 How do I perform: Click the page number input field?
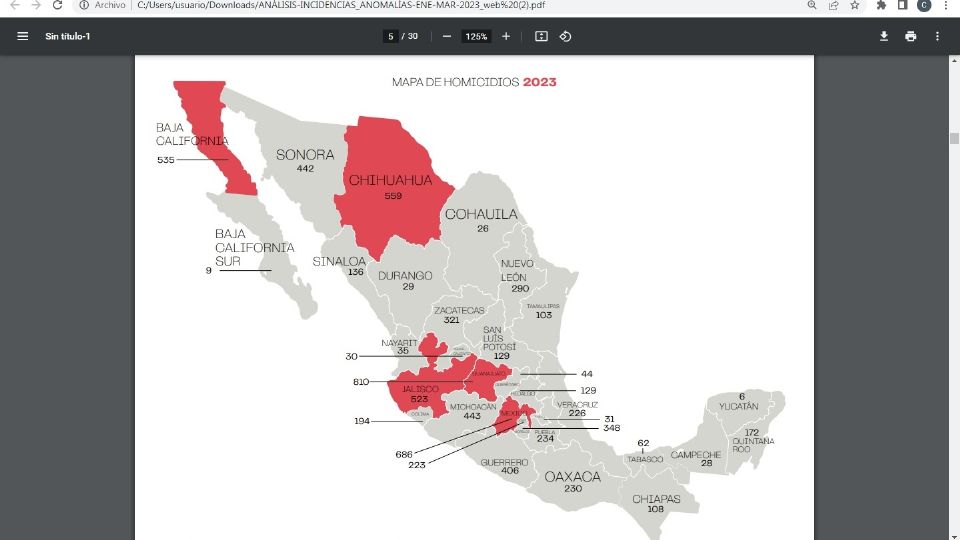pos(390,36)
